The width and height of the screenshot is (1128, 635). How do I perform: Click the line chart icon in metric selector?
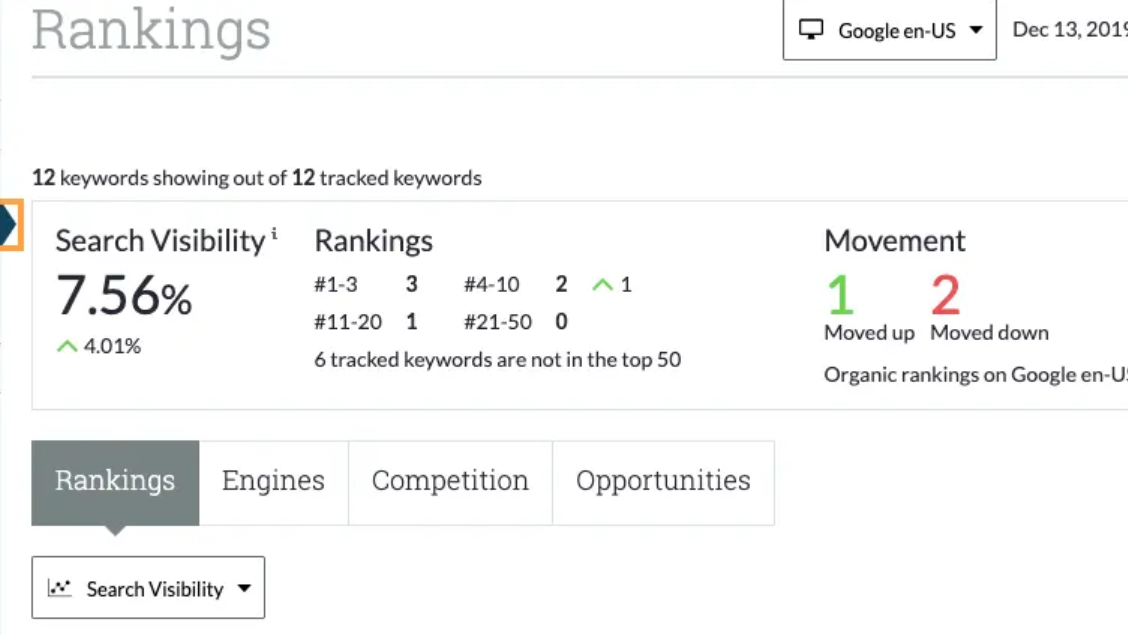tap(60, 588)
